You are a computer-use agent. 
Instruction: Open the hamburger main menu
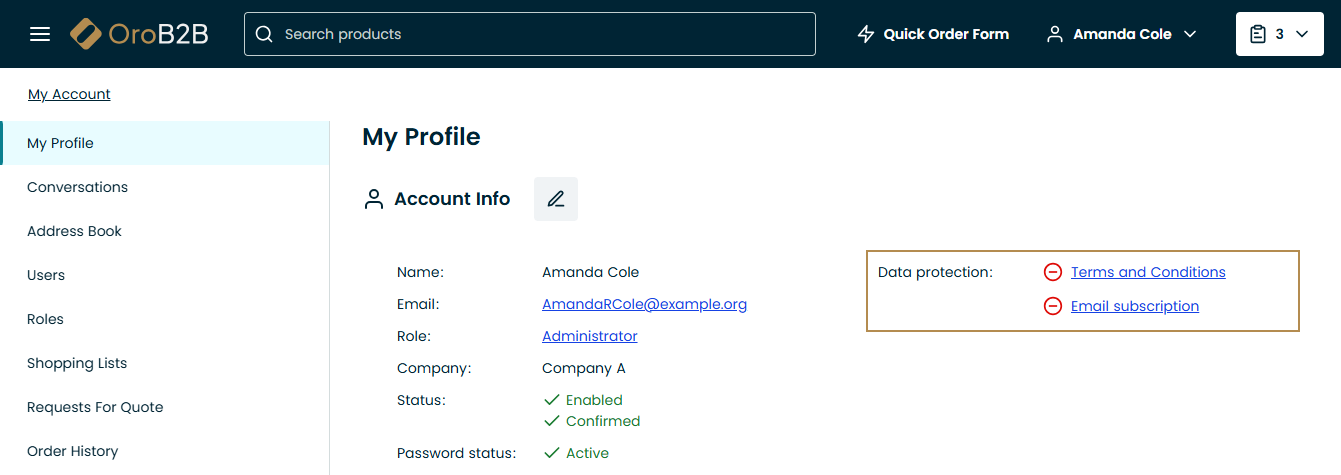pos(40,34)
